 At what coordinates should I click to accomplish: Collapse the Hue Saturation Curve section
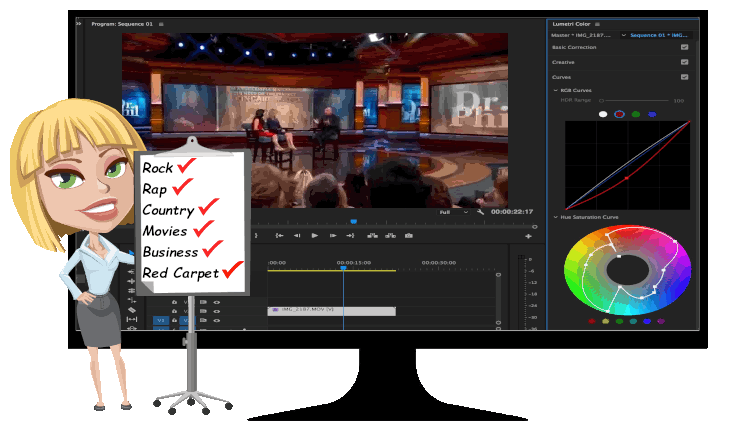click(x=555, y=217)
